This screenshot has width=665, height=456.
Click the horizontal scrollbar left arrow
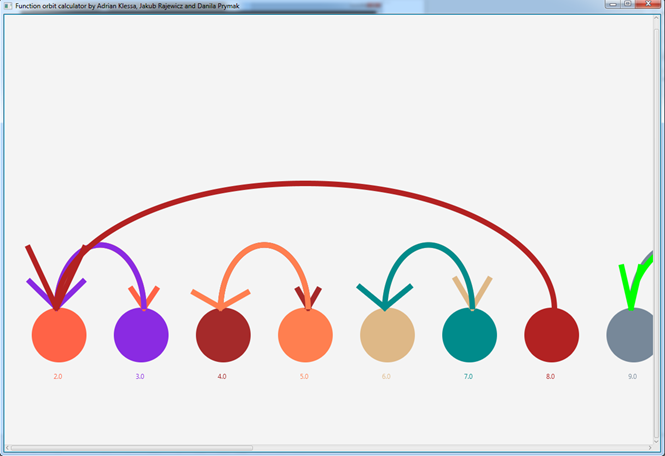click(x=7, y=448)
